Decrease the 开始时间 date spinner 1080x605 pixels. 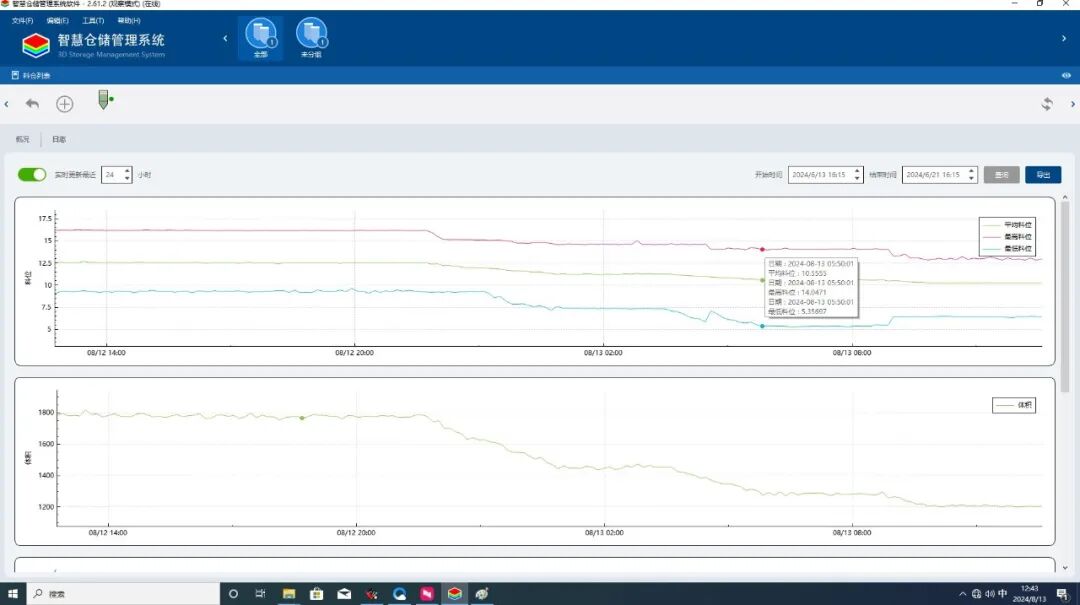click(x=857, y=178)
